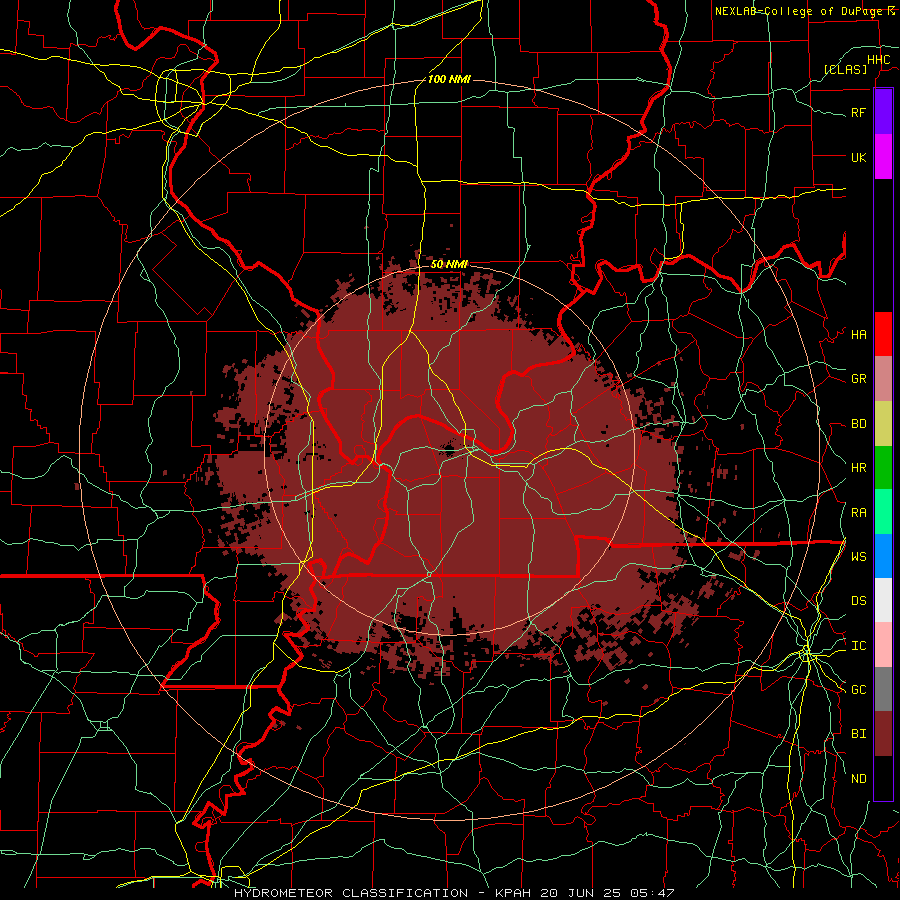Click the GC legend label
The width and height of the screenshot is (900, 900).
tap(858, 690)
